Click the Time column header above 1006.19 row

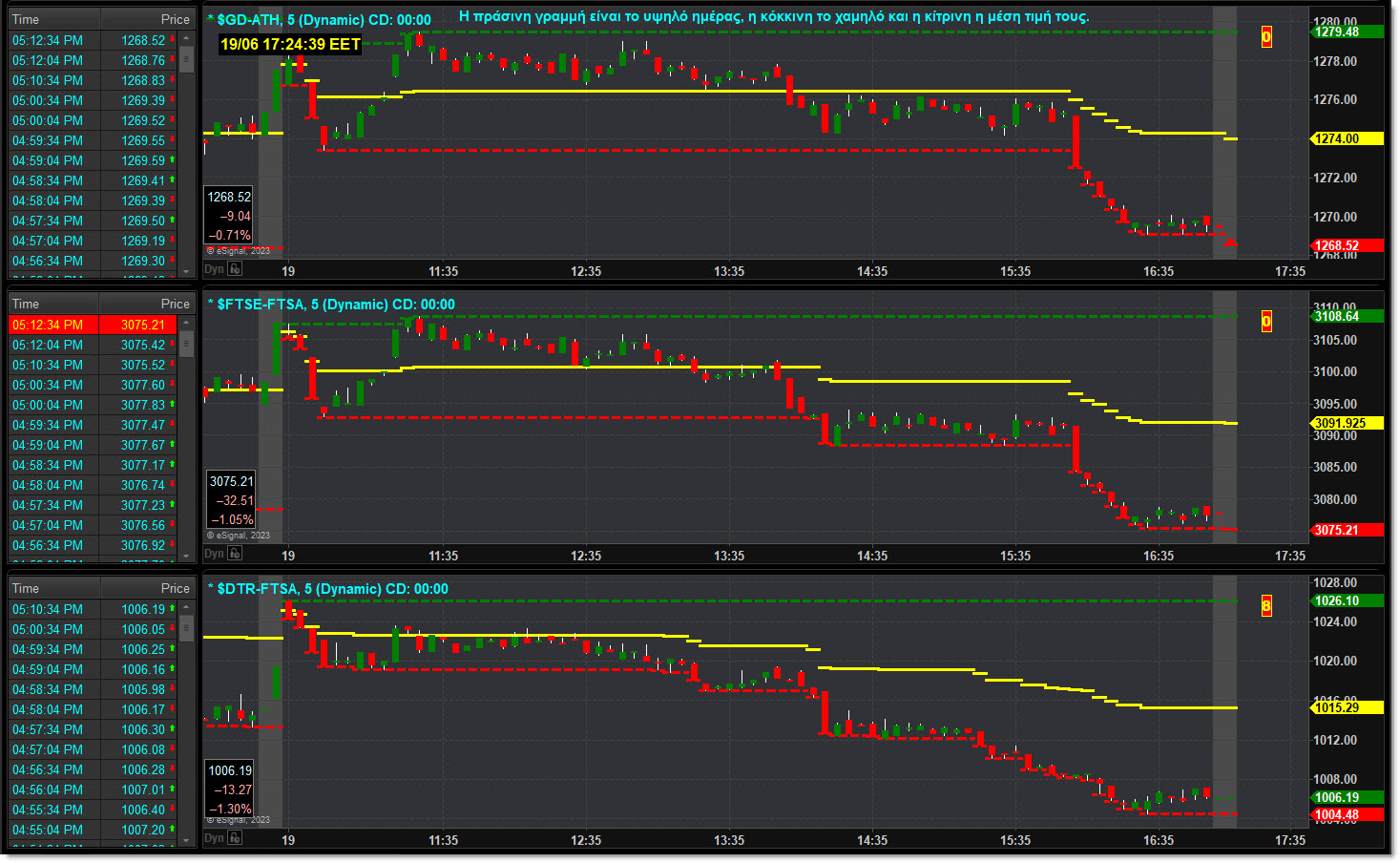pos(54,588)
